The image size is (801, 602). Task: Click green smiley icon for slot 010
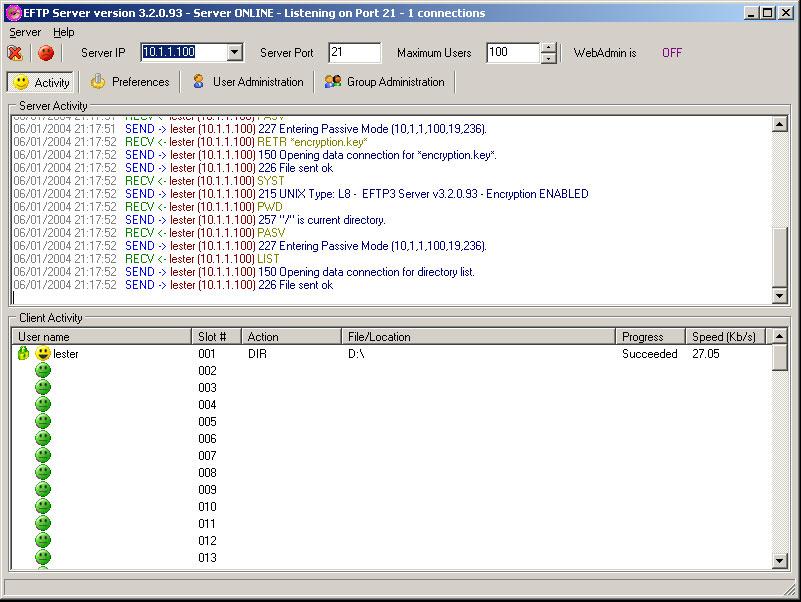[x=43, y=506]
